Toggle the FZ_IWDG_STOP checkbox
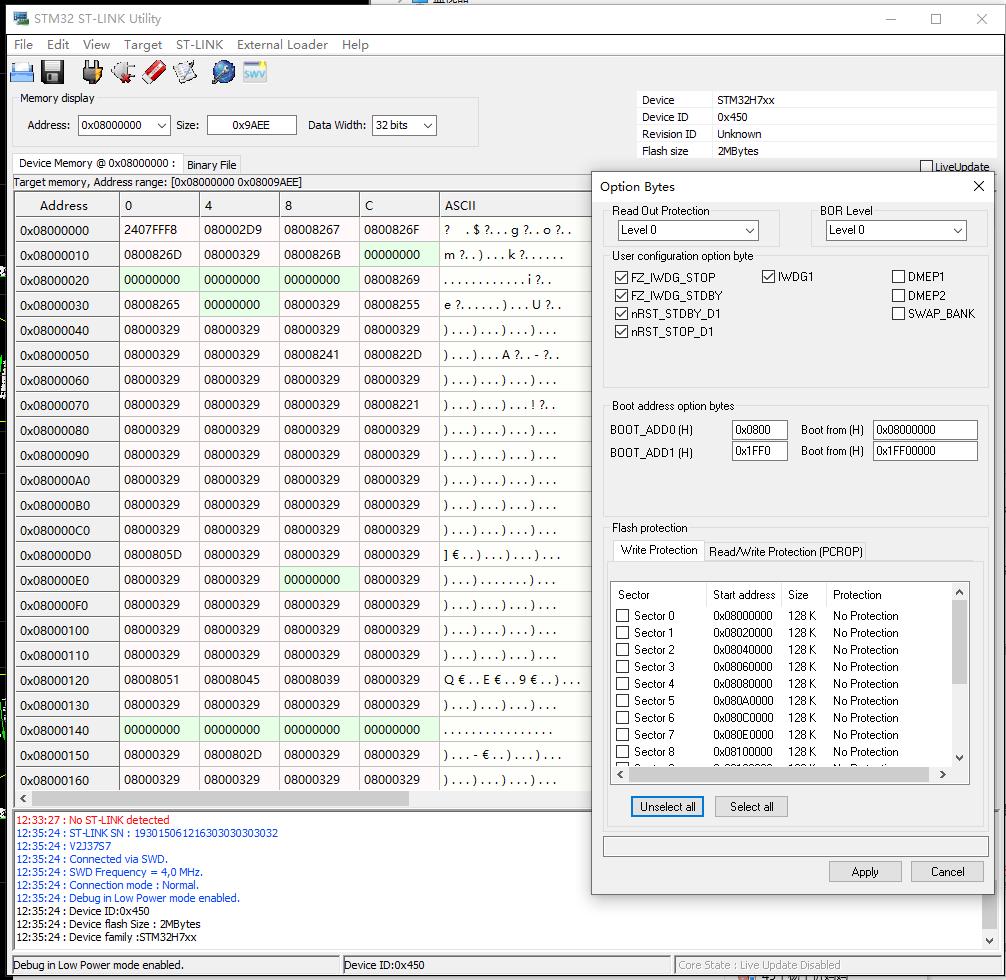1006x980 pixels. click(x=621, y=277)
